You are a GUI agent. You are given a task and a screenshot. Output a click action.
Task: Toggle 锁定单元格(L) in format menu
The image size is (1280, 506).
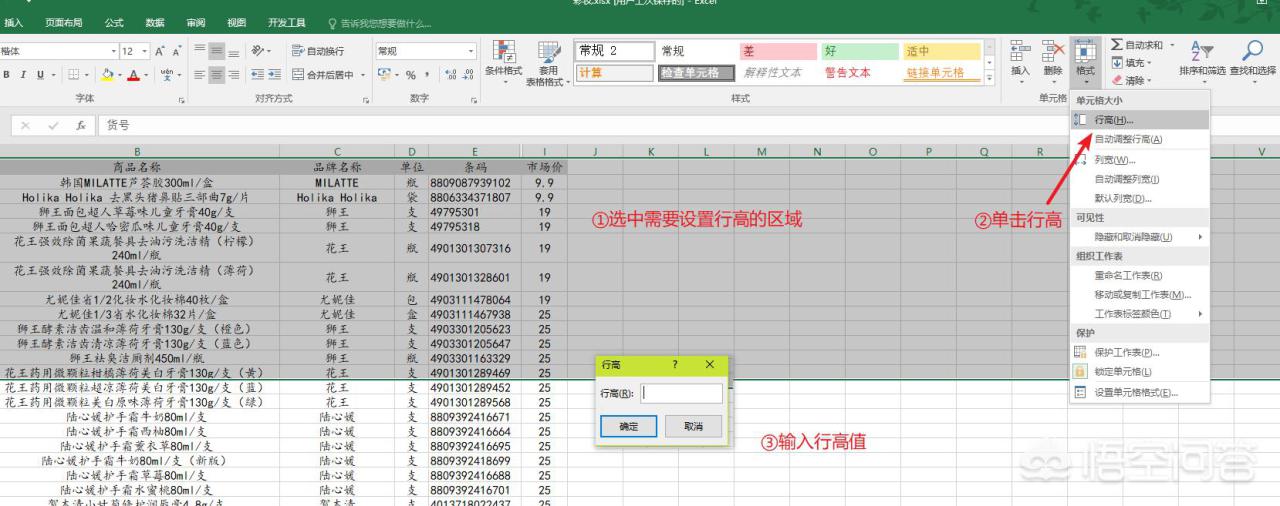[x=1139, y=371]
